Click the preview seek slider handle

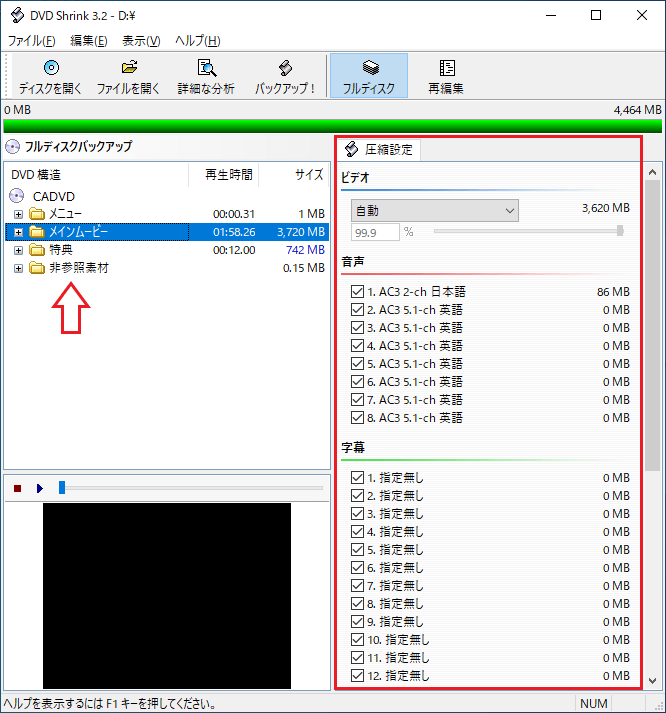point(61,487)
